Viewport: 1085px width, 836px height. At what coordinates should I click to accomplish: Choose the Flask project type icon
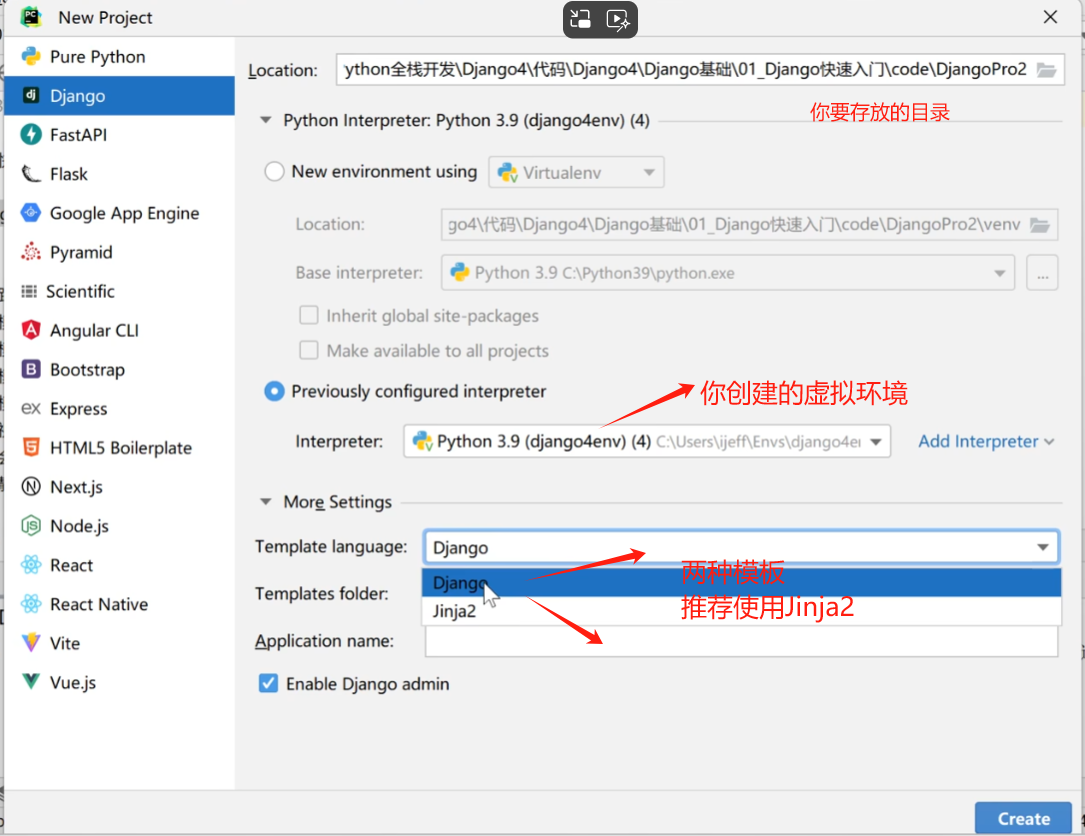click(31, 174)
